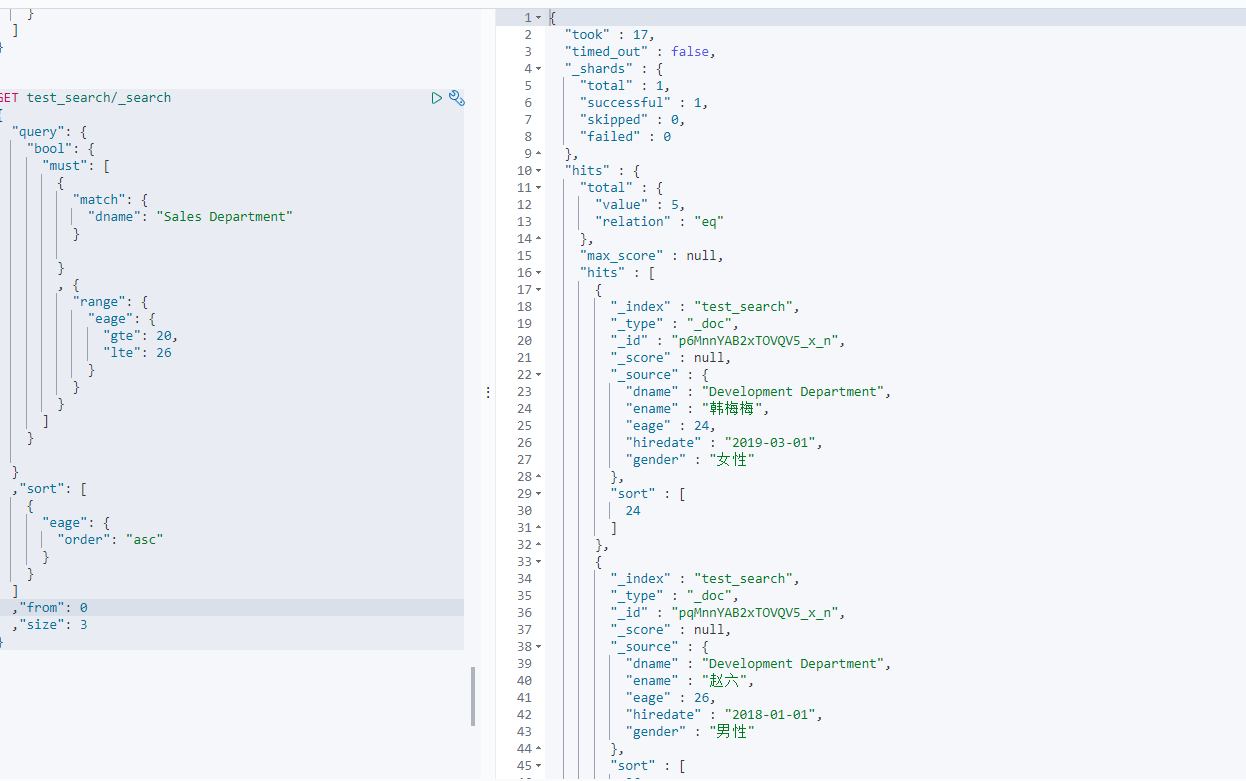Grab the vertical pane divider handle
Screen dimensions: 1246x781
488,393
